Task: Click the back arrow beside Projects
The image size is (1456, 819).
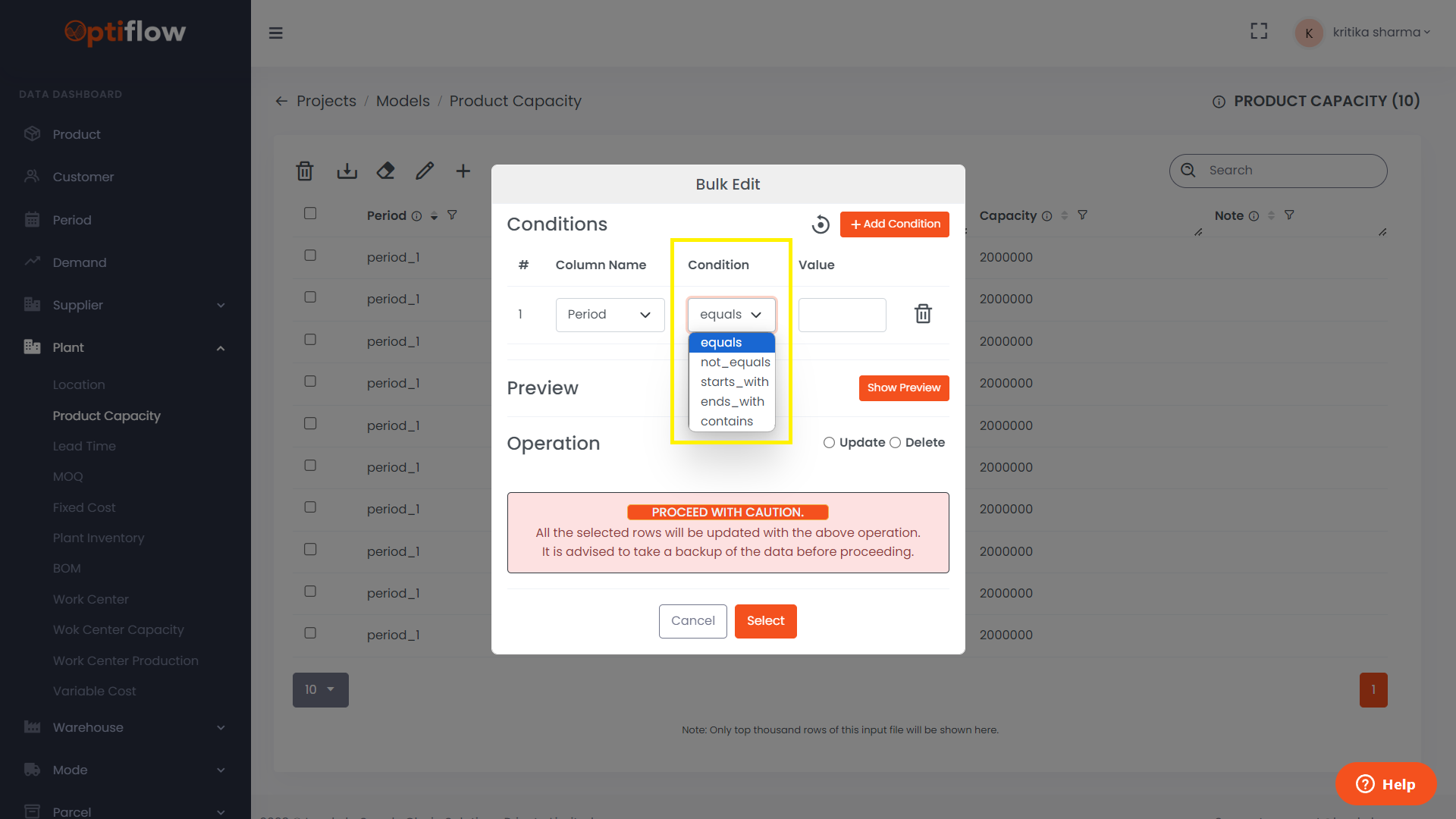Action: click(x=281, y=101)
